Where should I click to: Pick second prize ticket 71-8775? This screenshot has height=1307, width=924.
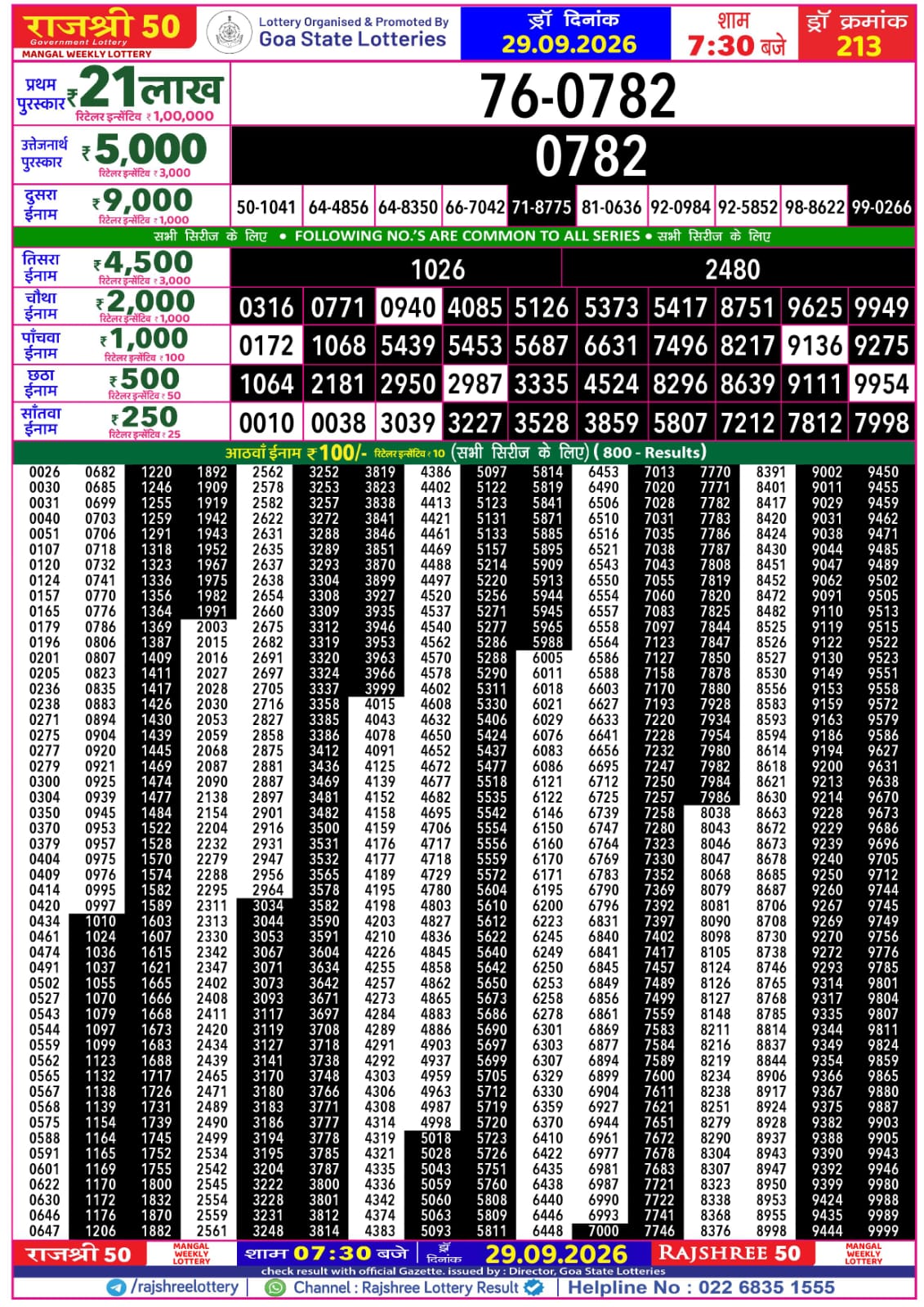coord(541,208)
